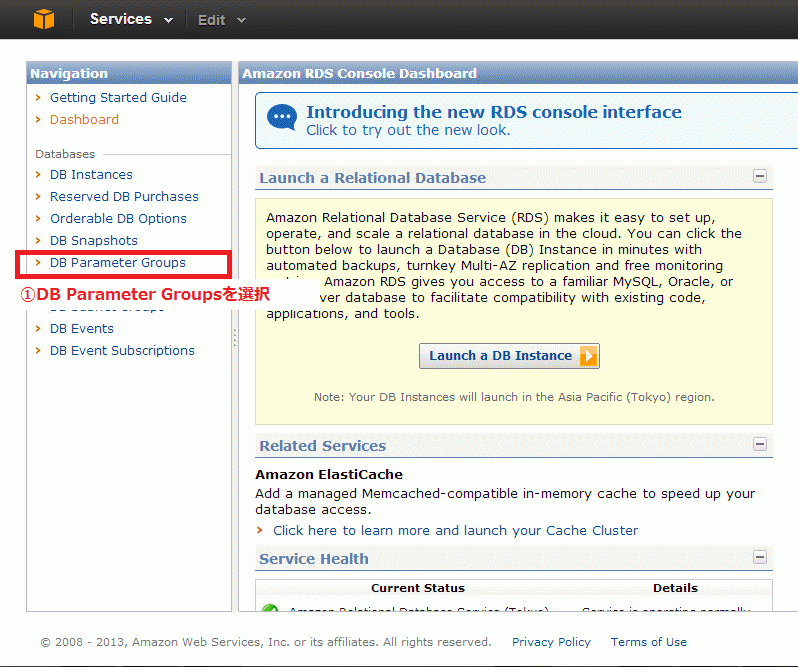Open the Edit dropdown menu

click(221, 20)
